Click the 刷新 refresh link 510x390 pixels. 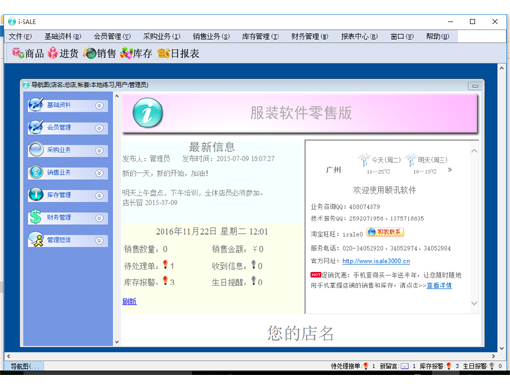[x=129, y=301]
